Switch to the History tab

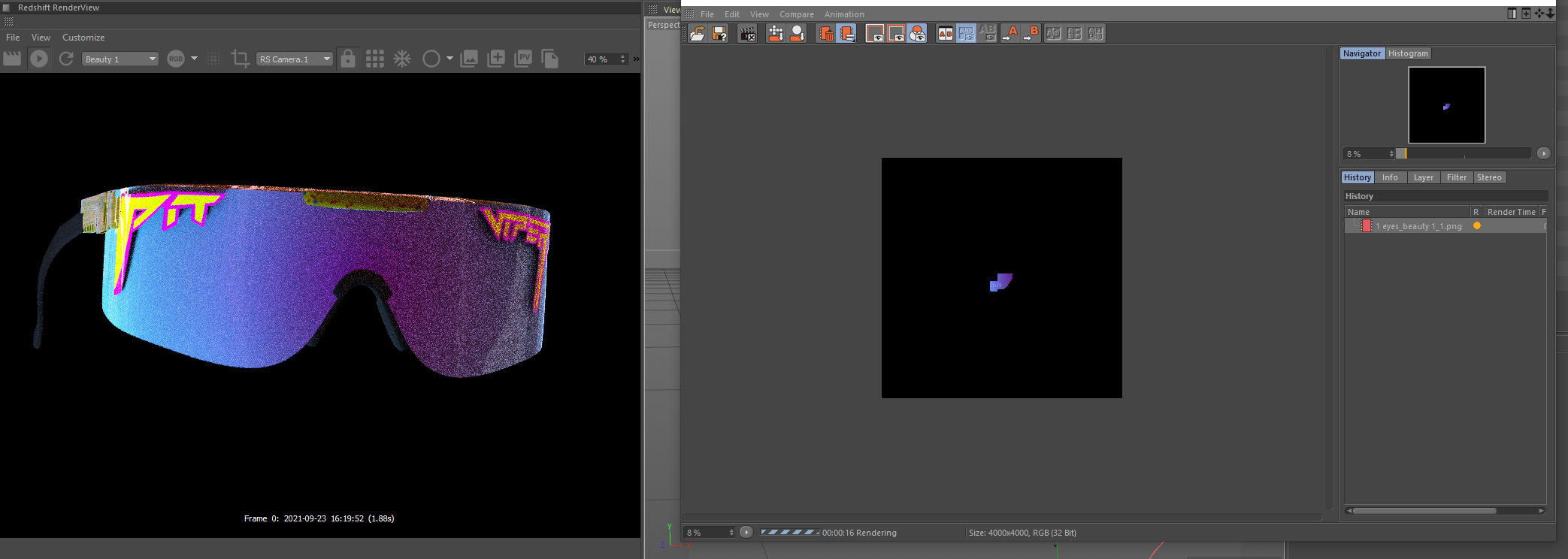[x=1358, y=177]
